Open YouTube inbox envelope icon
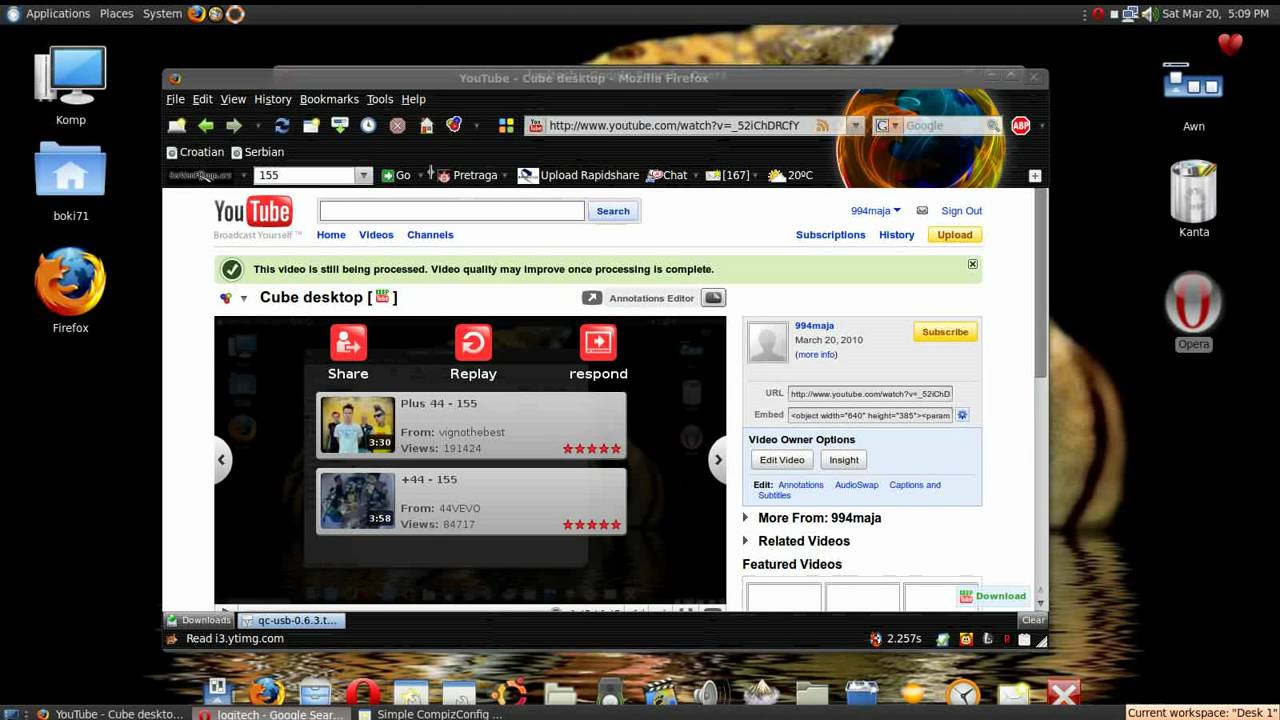The width and height of the screenshot is (1280, 720). [922, 211]
